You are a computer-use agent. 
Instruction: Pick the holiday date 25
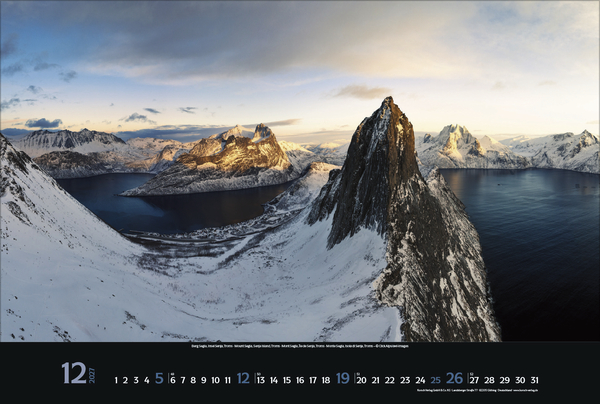(x=435, y=380)
